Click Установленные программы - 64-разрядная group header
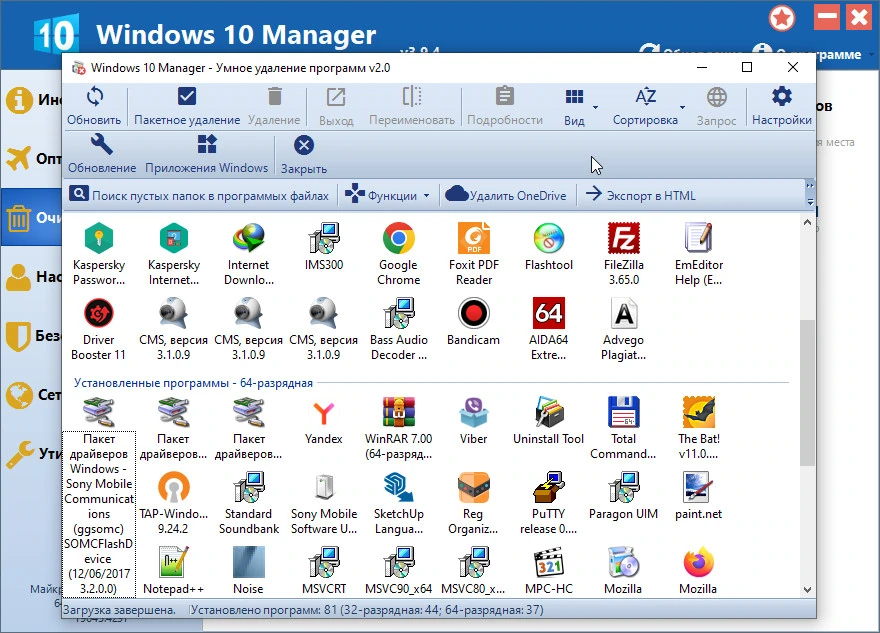This screenshot has width=880, height=633. click(x=193, y=383)
